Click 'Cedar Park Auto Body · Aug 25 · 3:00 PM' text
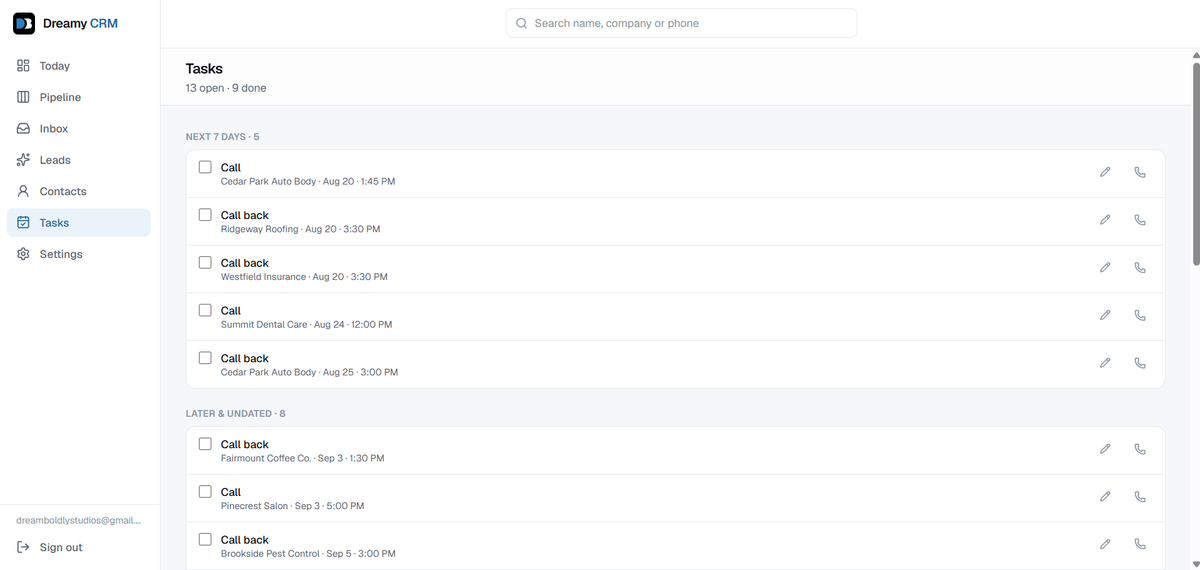This screenshot has height=570, width=1200. [x=309, y=372]
